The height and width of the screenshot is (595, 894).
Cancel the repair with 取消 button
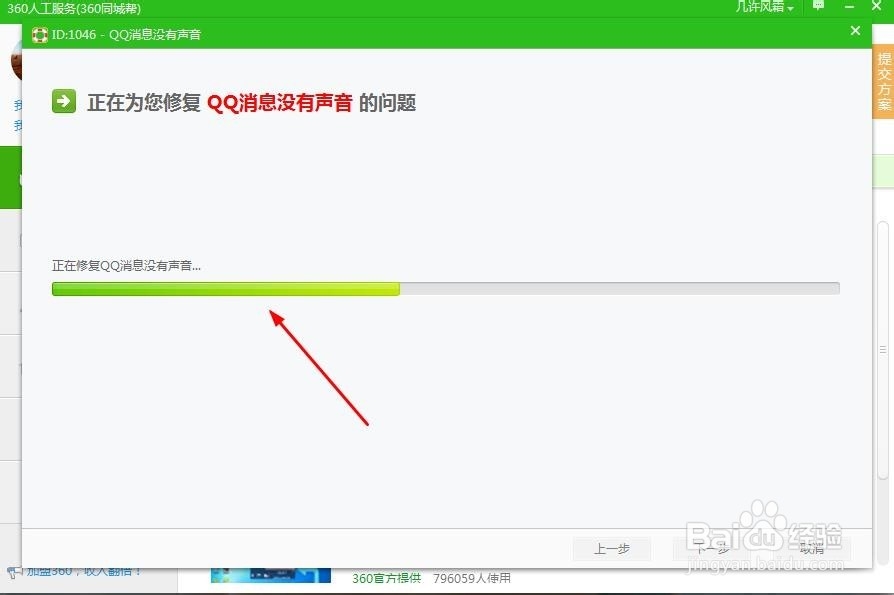point(812,548)
